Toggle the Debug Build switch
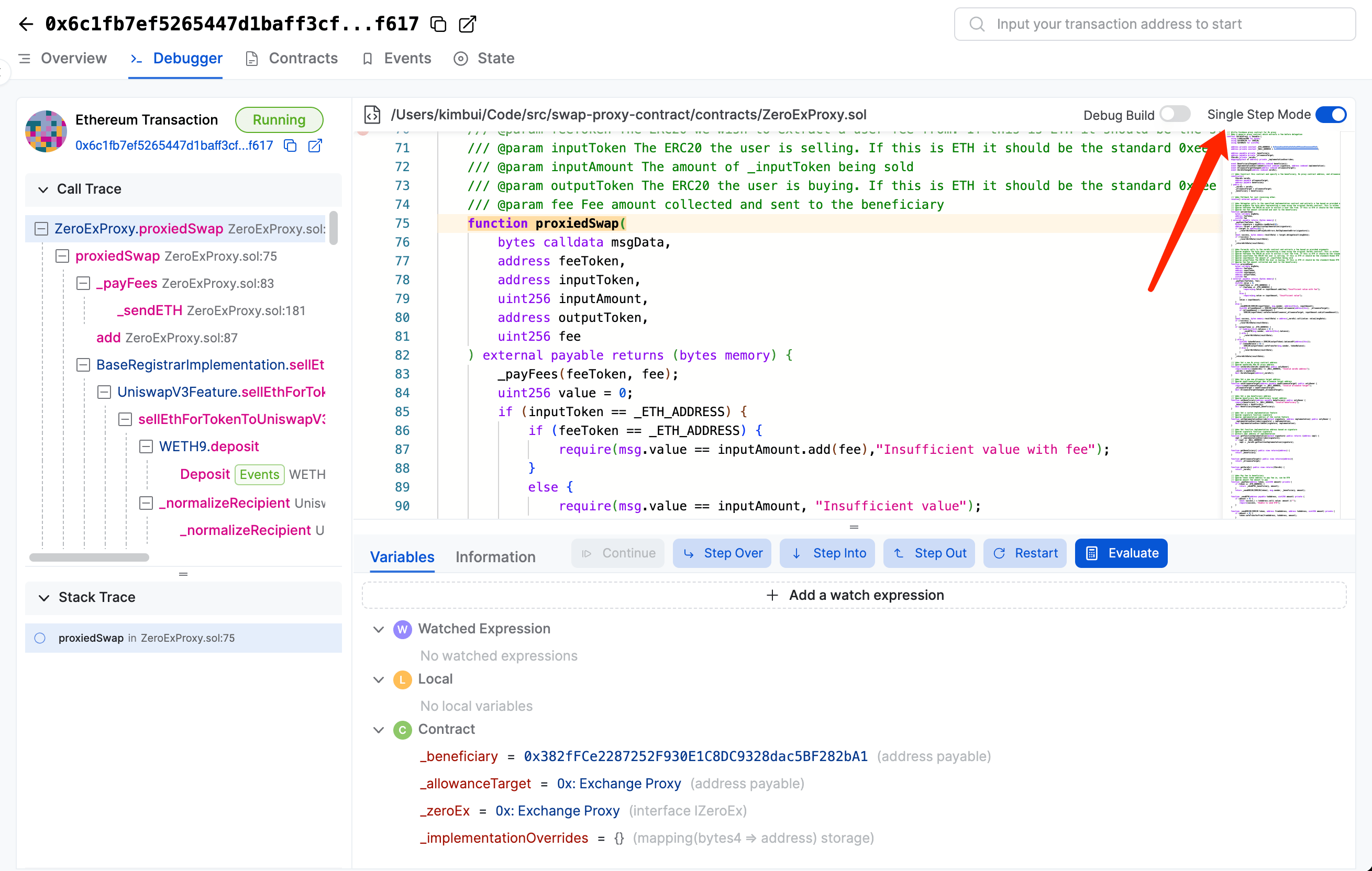 1175,115
